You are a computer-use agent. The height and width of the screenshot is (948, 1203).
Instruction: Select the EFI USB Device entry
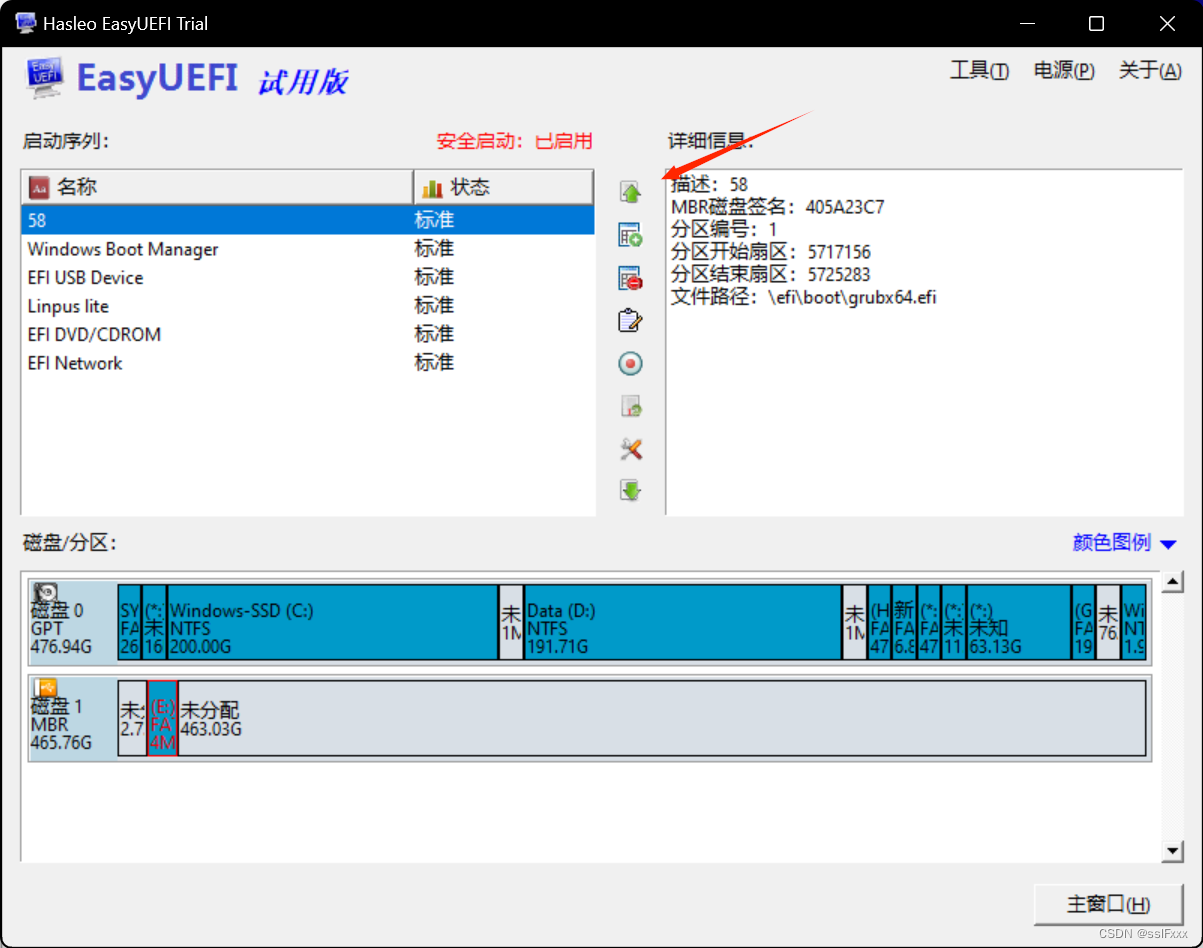(x=308, y=277)
